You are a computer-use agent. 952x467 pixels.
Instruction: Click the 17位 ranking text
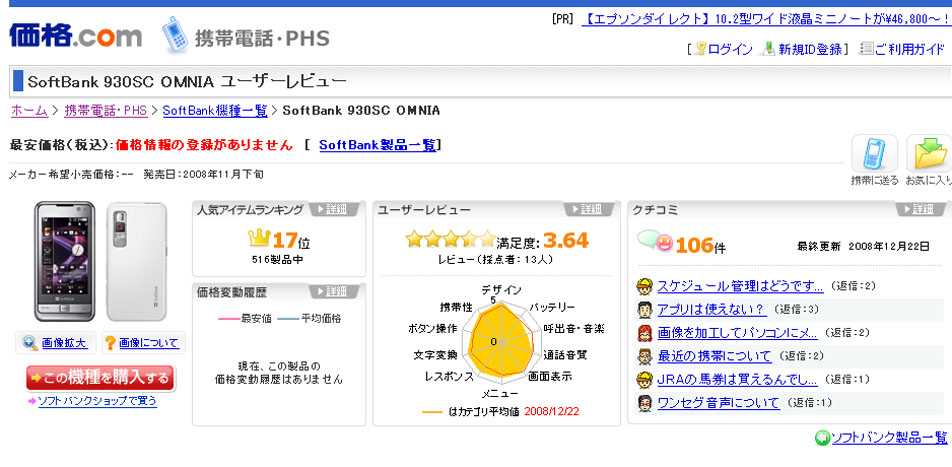291,241
